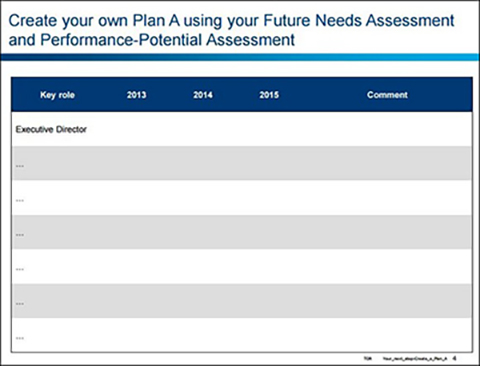This screenshot has width=480, height=366.
Task: Click the slide title text
Action: pos(231,30)
